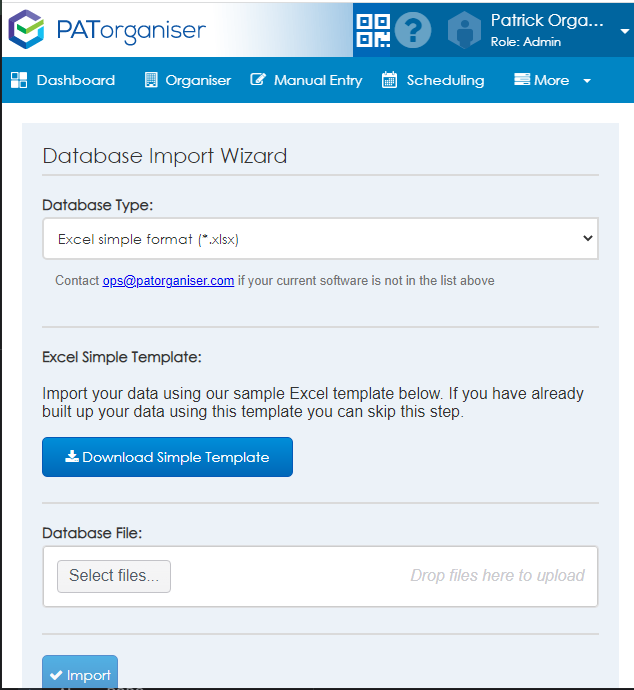Click the Database Type: label
The height and width of the screenshot is (690, 634).
pos(98,205)
